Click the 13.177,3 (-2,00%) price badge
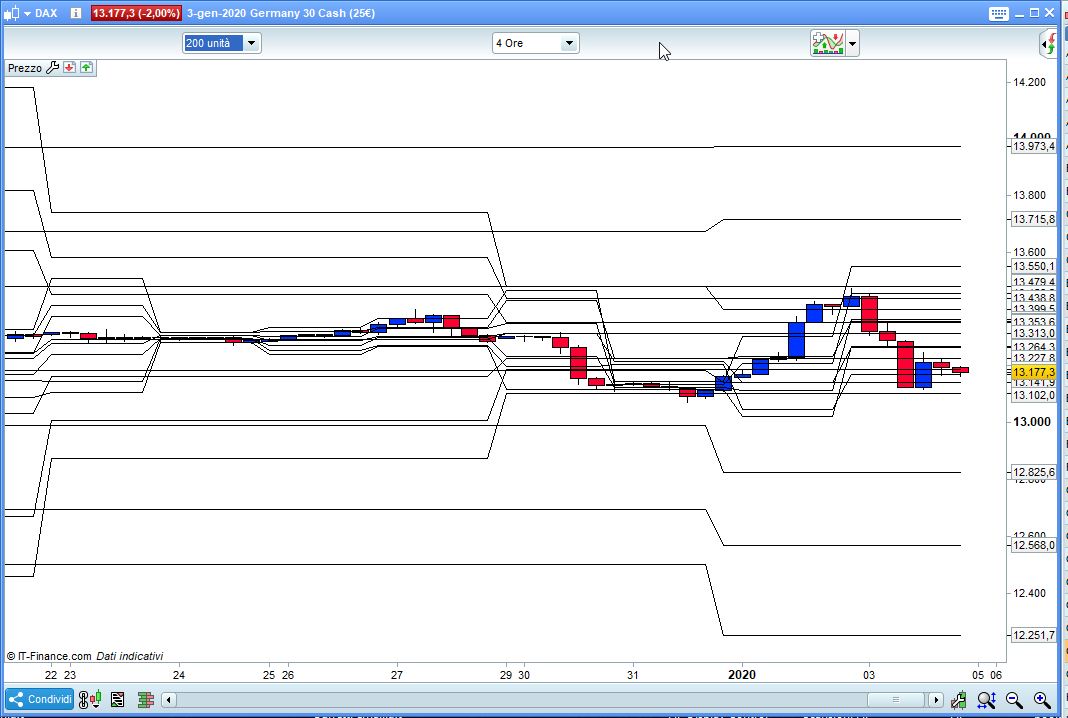This screenshot has width=1068, height=718. (136, 13)
